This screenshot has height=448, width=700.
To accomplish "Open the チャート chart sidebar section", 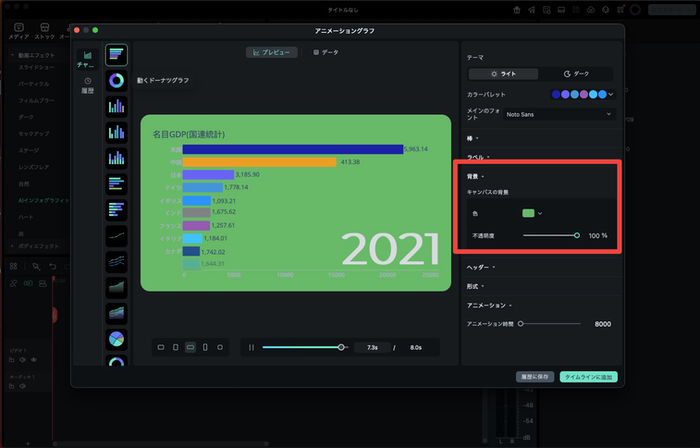I will coord(87,59).
